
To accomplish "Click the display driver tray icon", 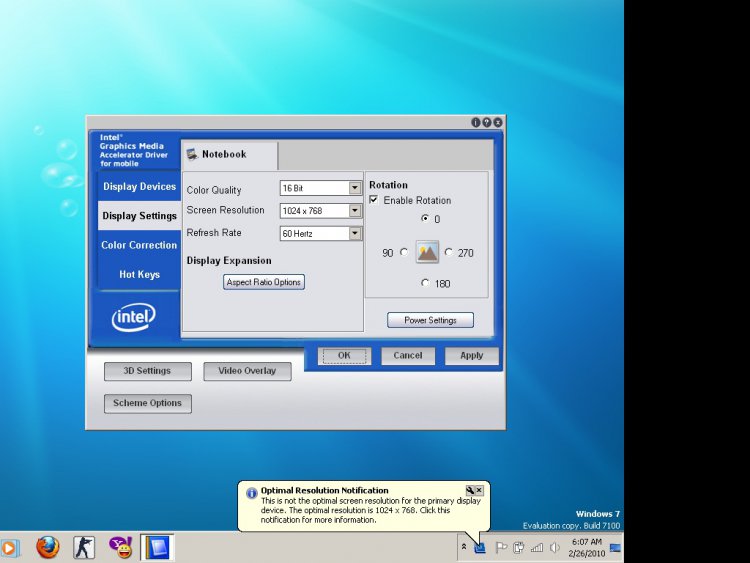I will coord(480,548).
